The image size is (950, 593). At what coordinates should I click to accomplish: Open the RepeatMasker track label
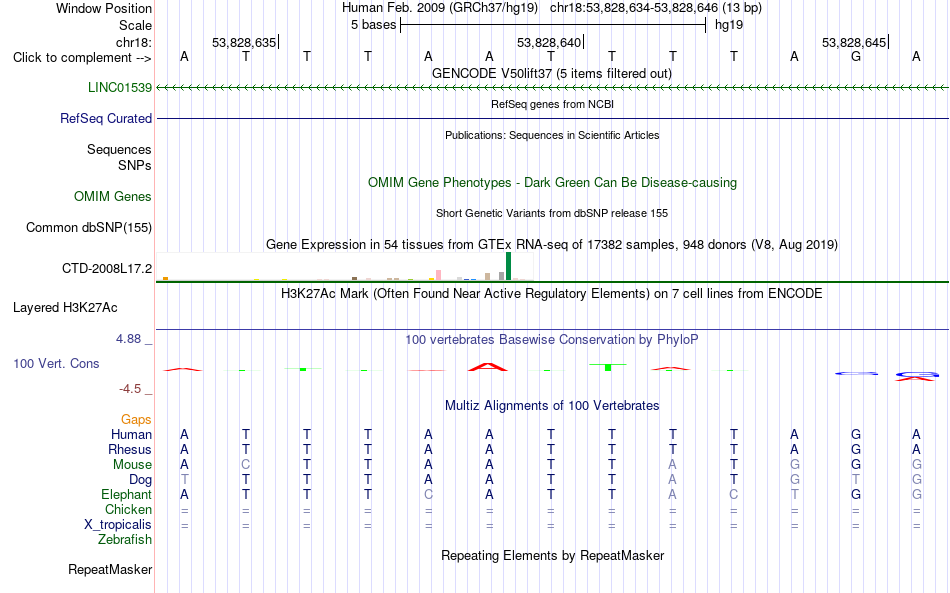[110, 569]
